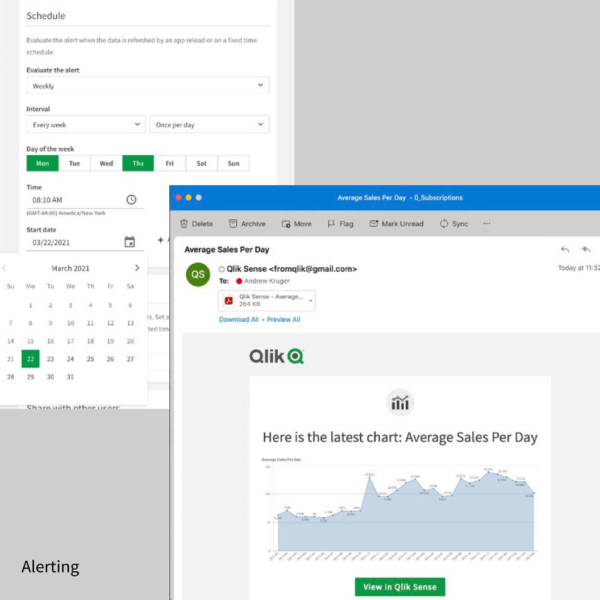Click the 03/22/2021 start date field

(x=85, y=242)
